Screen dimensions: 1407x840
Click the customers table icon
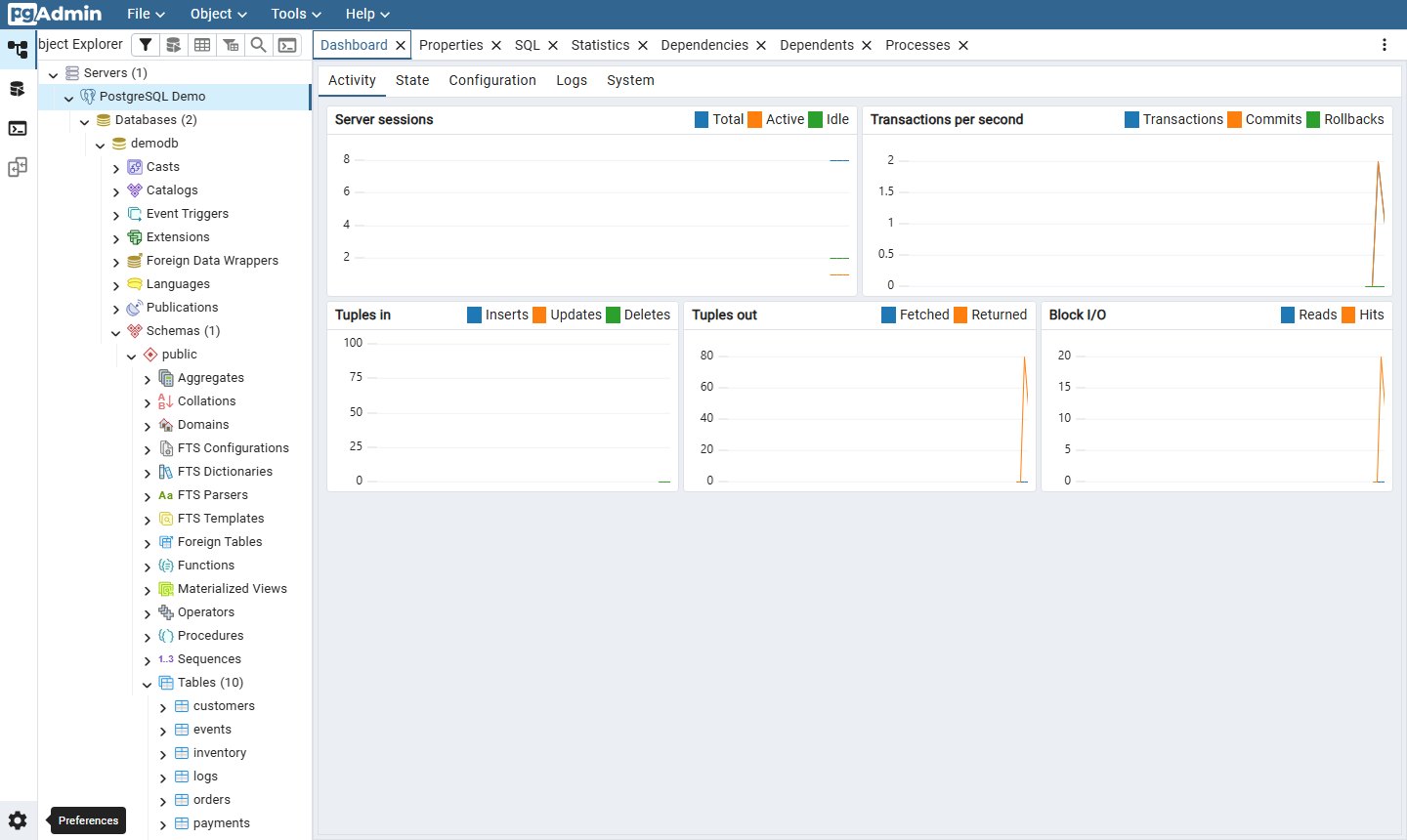pyautogui.click(x=182, y=706)
